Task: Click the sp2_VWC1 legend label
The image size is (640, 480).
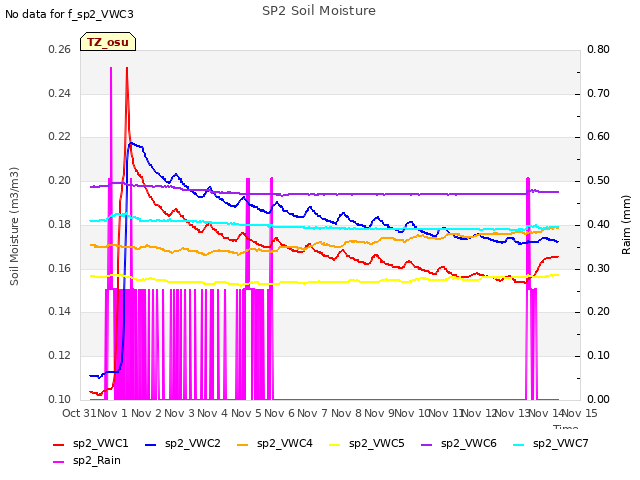Action: tap(100, 443)
